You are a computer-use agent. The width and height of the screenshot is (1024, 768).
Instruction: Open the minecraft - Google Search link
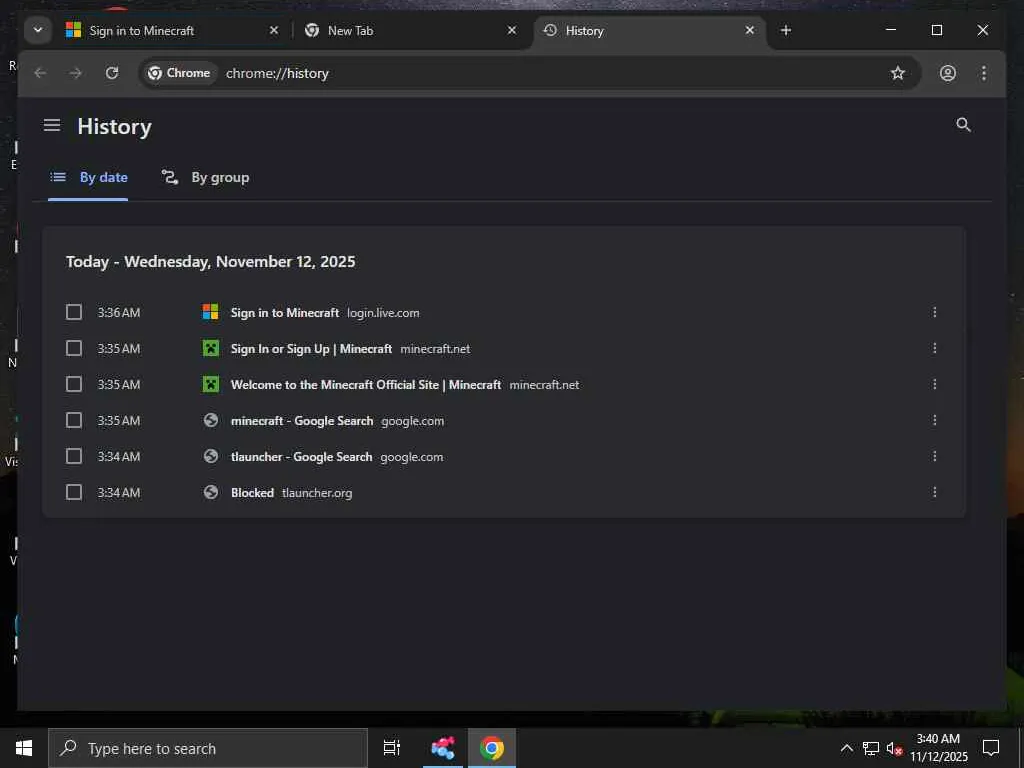click(302, 421)
